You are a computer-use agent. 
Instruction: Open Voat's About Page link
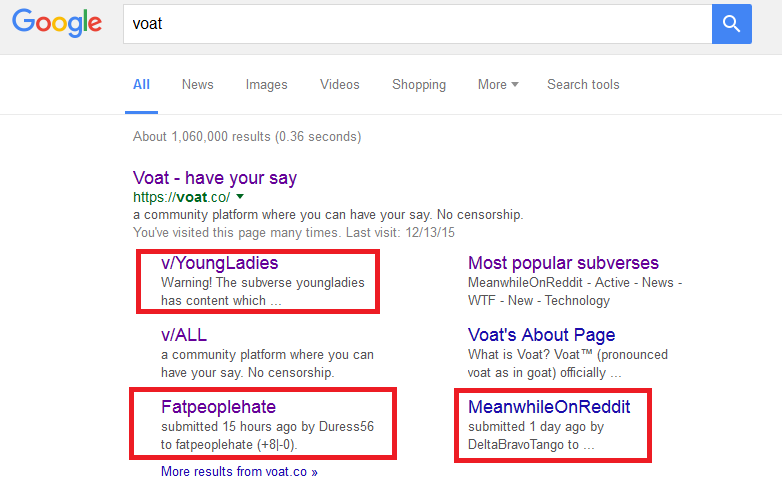click(541, 335)
